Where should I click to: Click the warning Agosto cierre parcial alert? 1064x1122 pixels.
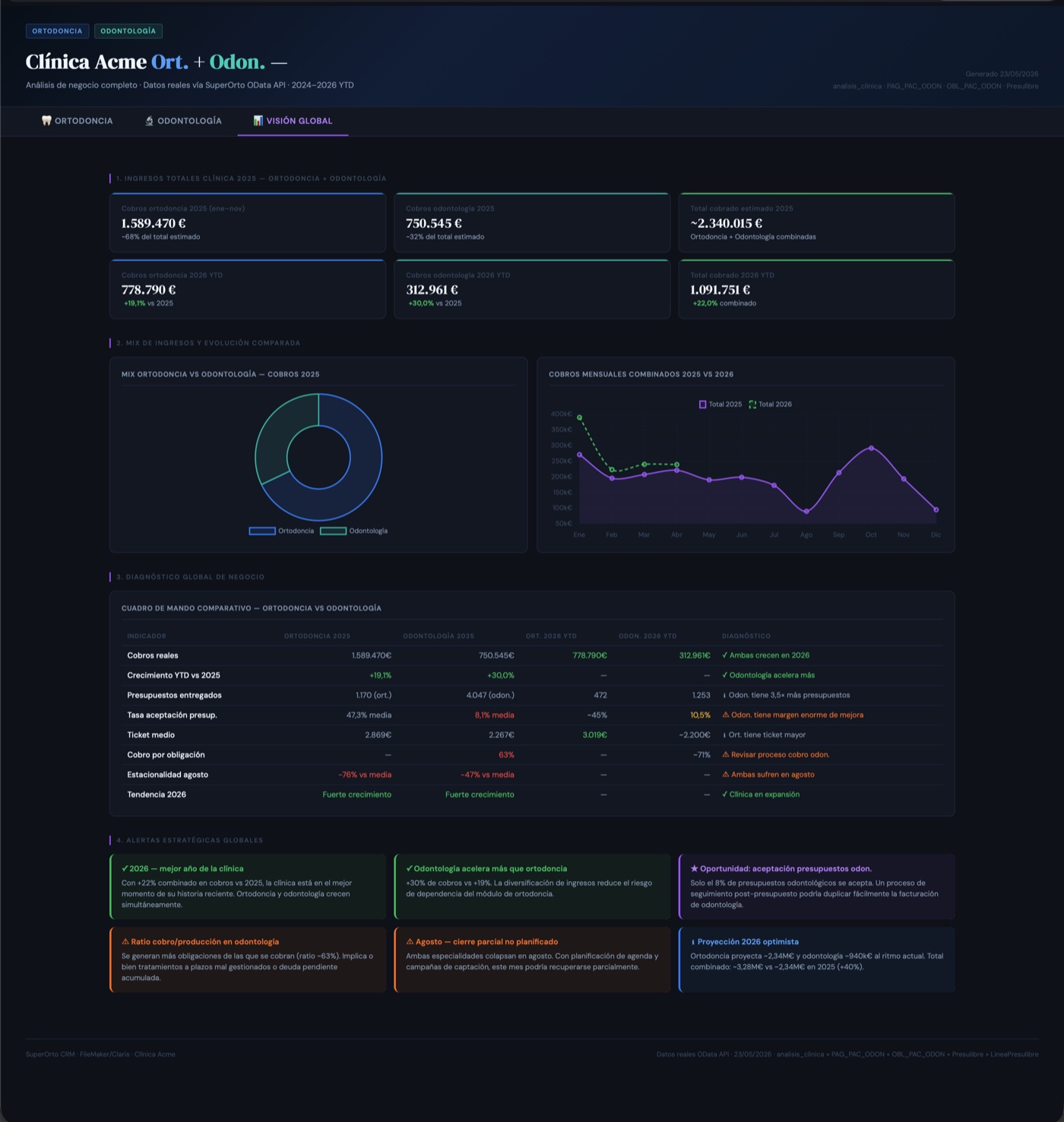[x=532, y=959]
